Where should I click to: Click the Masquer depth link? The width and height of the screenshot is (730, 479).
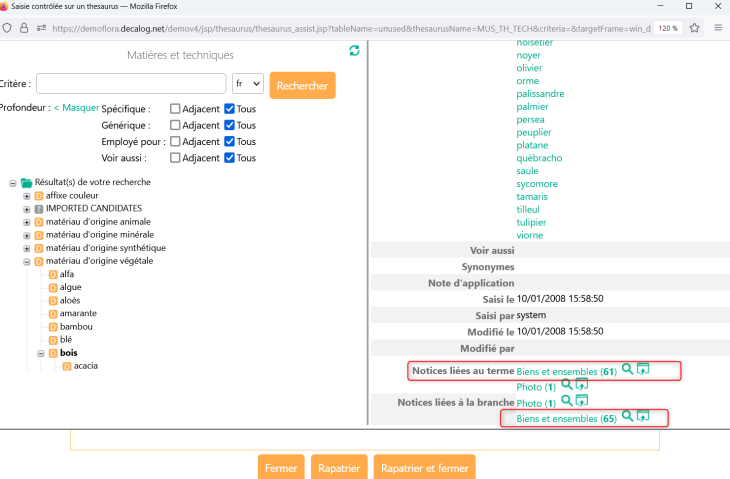click(x=80, y=108)
